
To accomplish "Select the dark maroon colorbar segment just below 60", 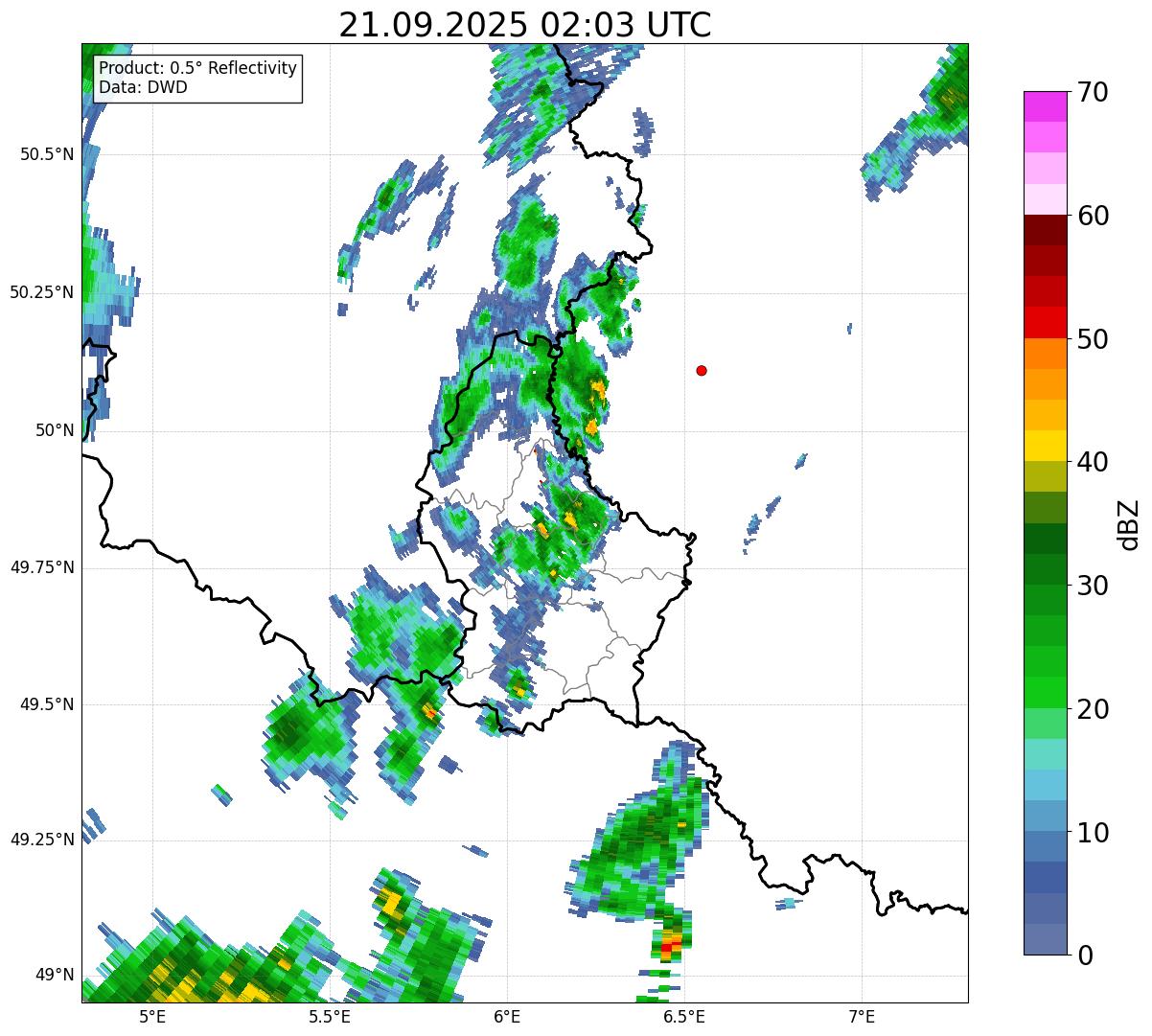I will point(1046,230).
